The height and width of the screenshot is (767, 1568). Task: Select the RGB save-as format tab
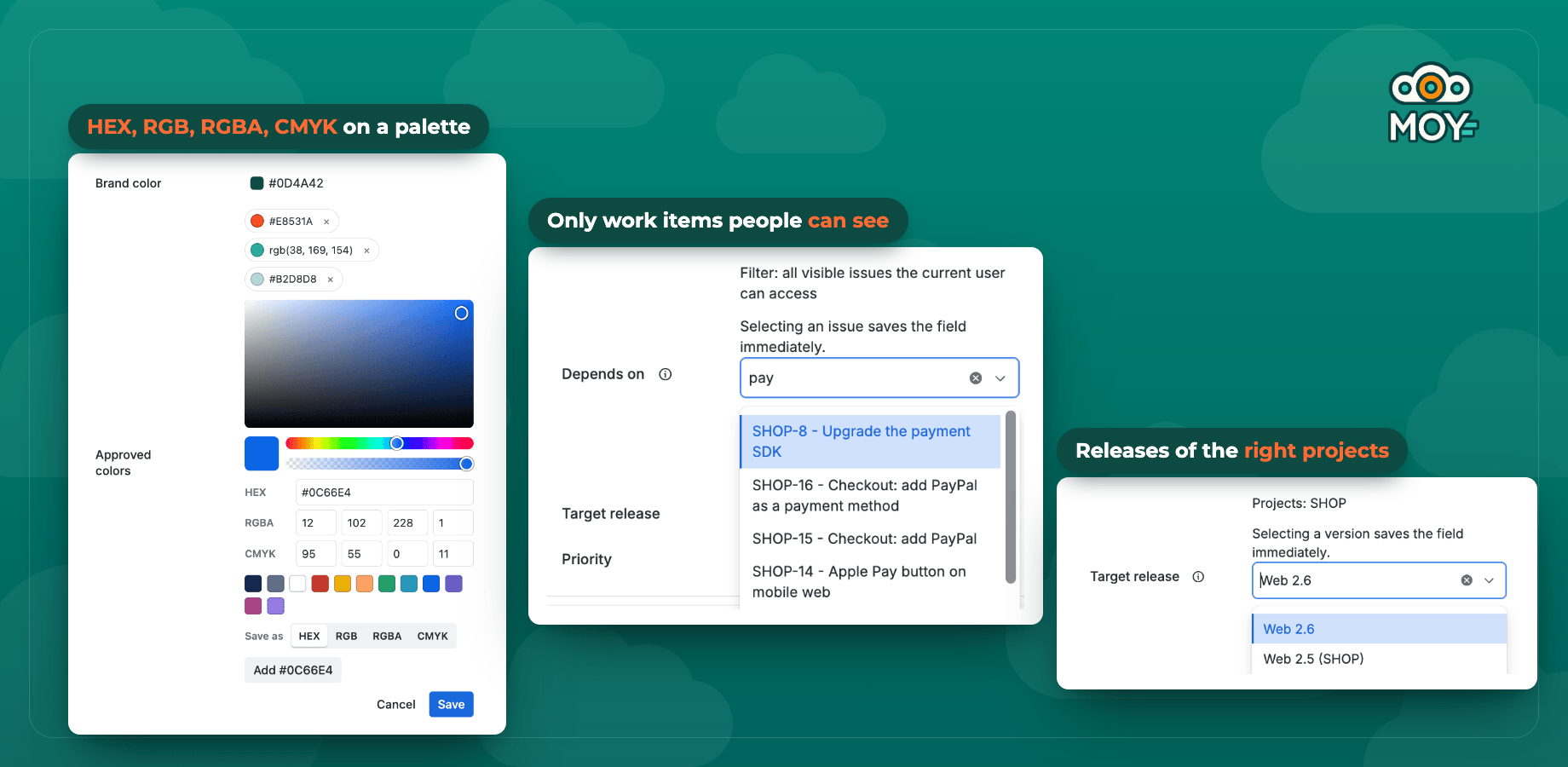pyautogui.click(x=346, y=637)
